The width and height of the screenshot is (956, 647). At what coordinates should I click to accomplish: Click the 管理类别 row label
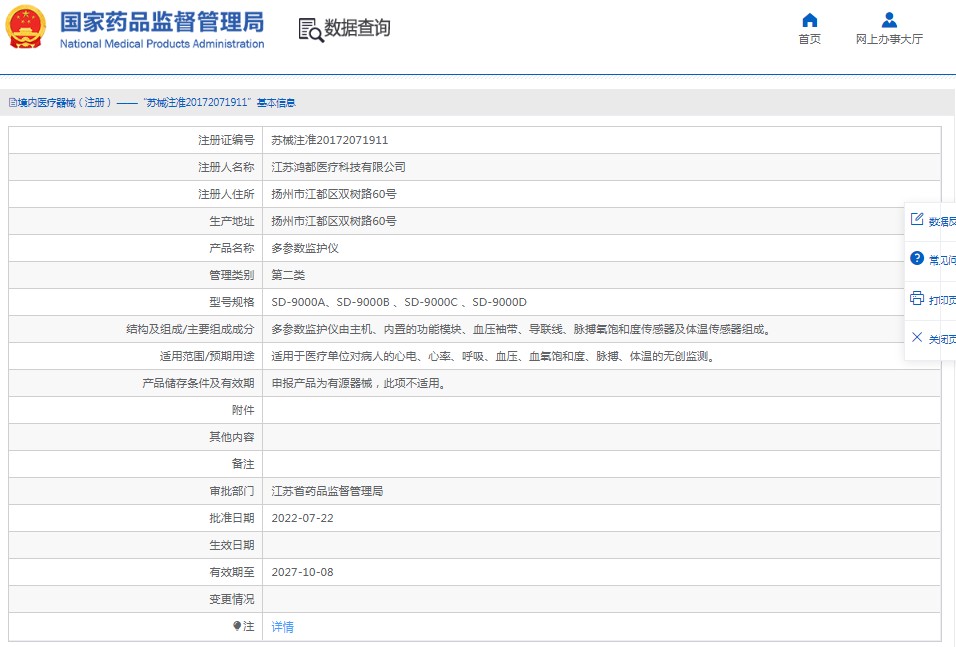click(232, 275)
